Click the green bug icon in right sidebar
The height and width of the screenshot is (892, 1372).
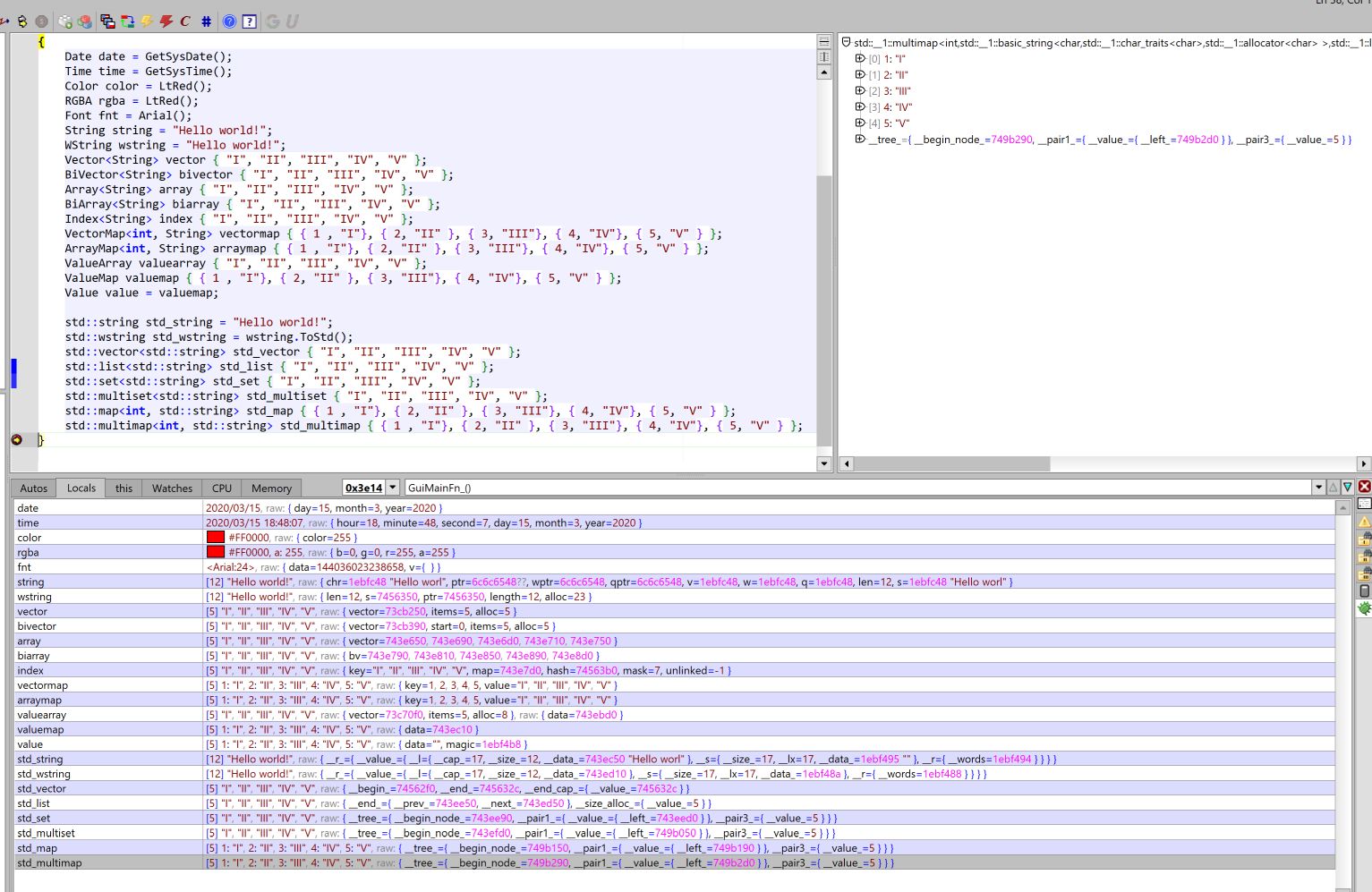pos(1364,608)
